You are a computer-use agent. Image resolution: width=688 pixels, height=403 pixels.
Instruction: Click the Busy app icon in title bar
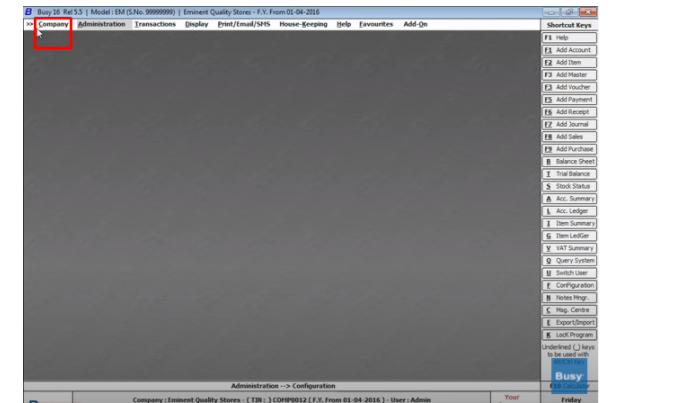[29, 12]
